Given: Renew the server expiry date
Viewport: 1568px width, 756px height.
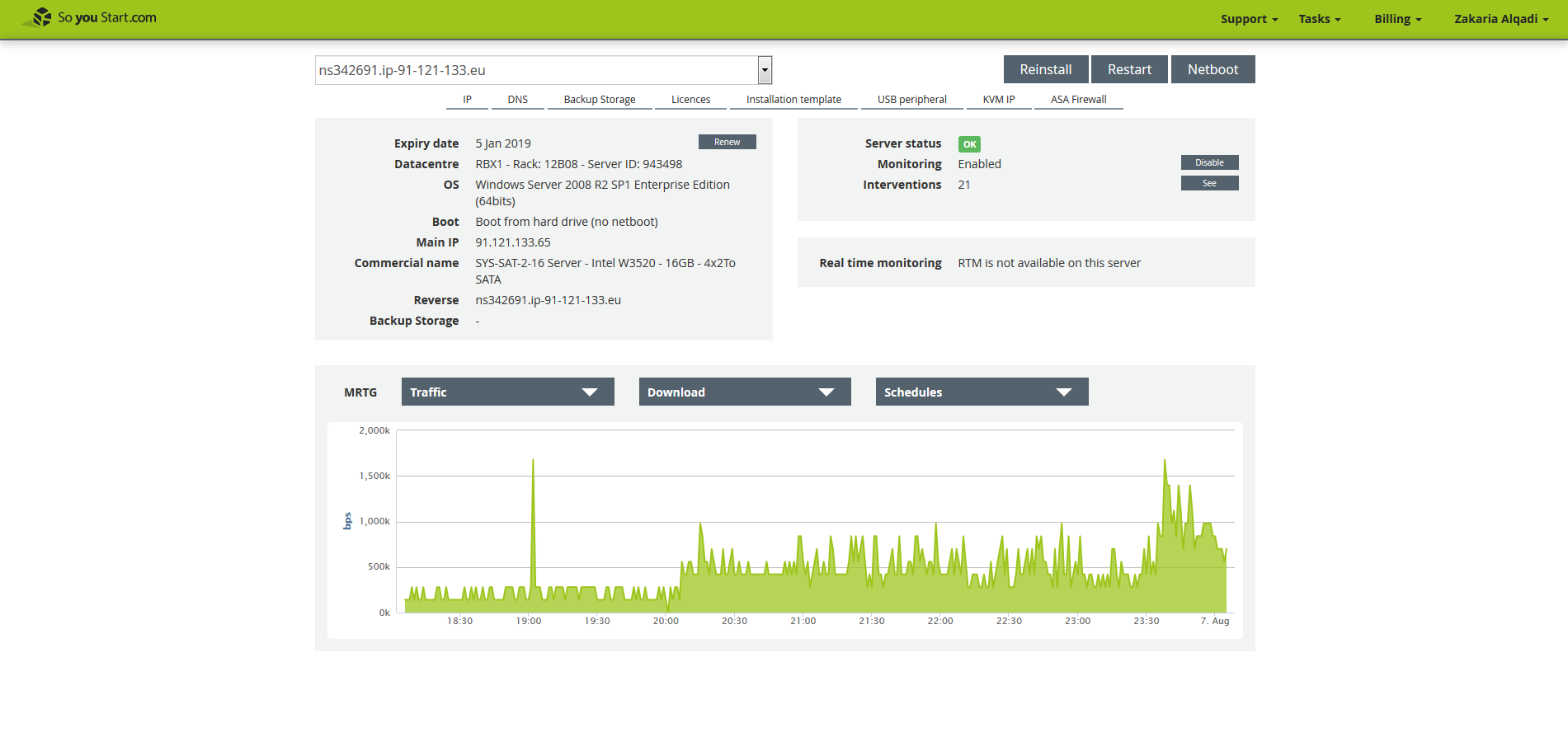Looking at the screenshot, I should [x=727, y=142].
